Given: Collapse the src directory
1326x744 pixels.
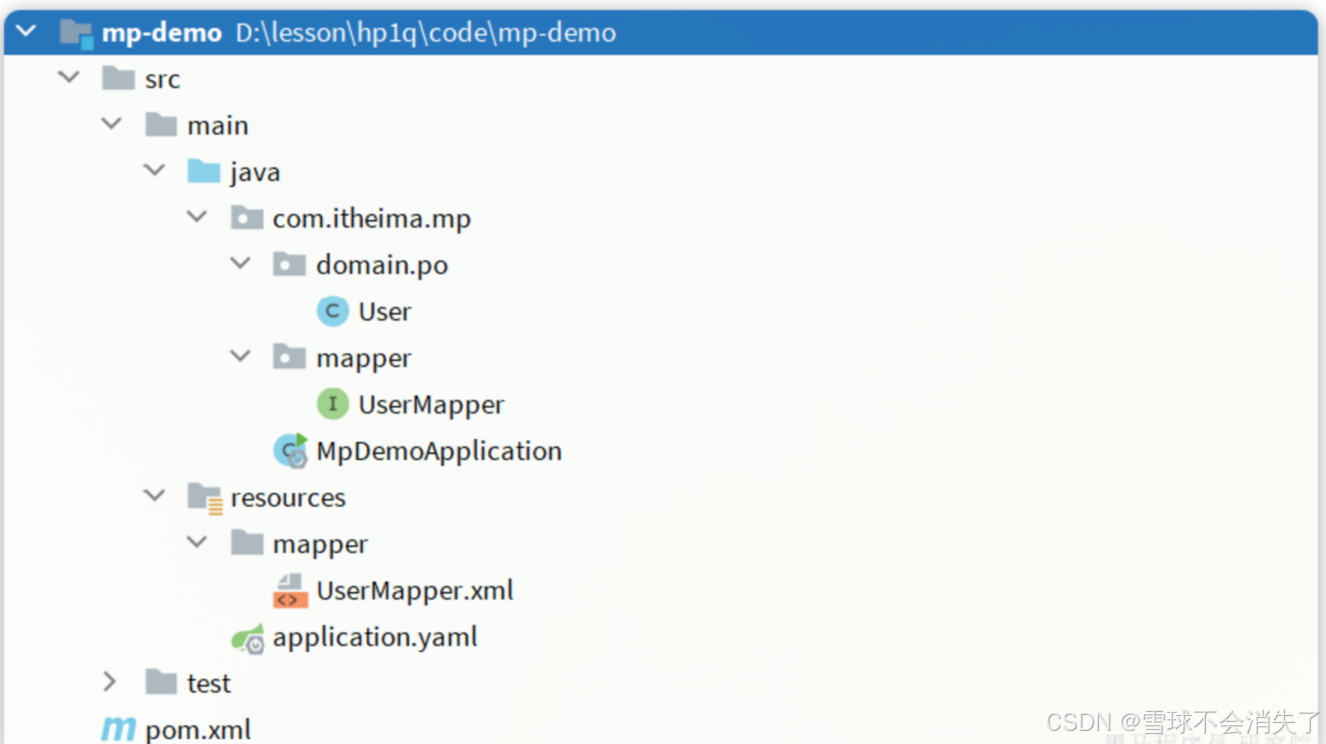Looking at the screenshot, I should pos(68,78).
